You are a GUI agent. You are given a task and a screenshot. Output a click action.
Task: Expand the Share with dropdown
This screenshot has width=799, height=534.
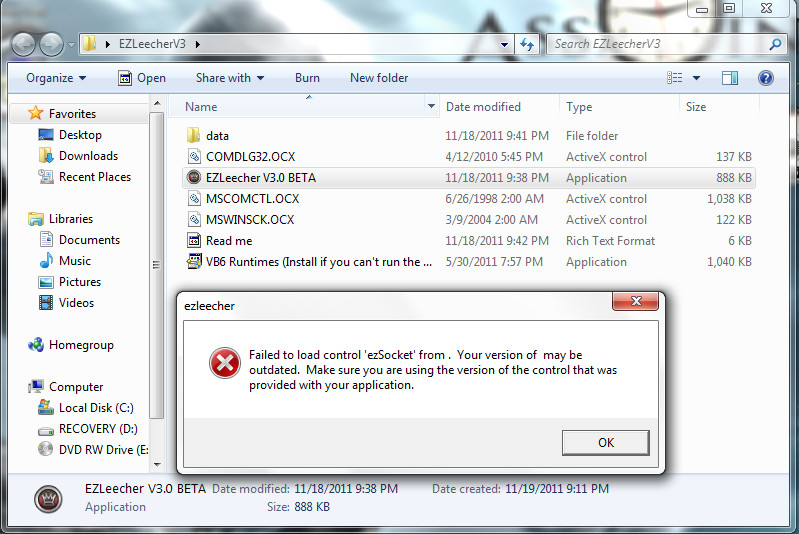point(230,78)
